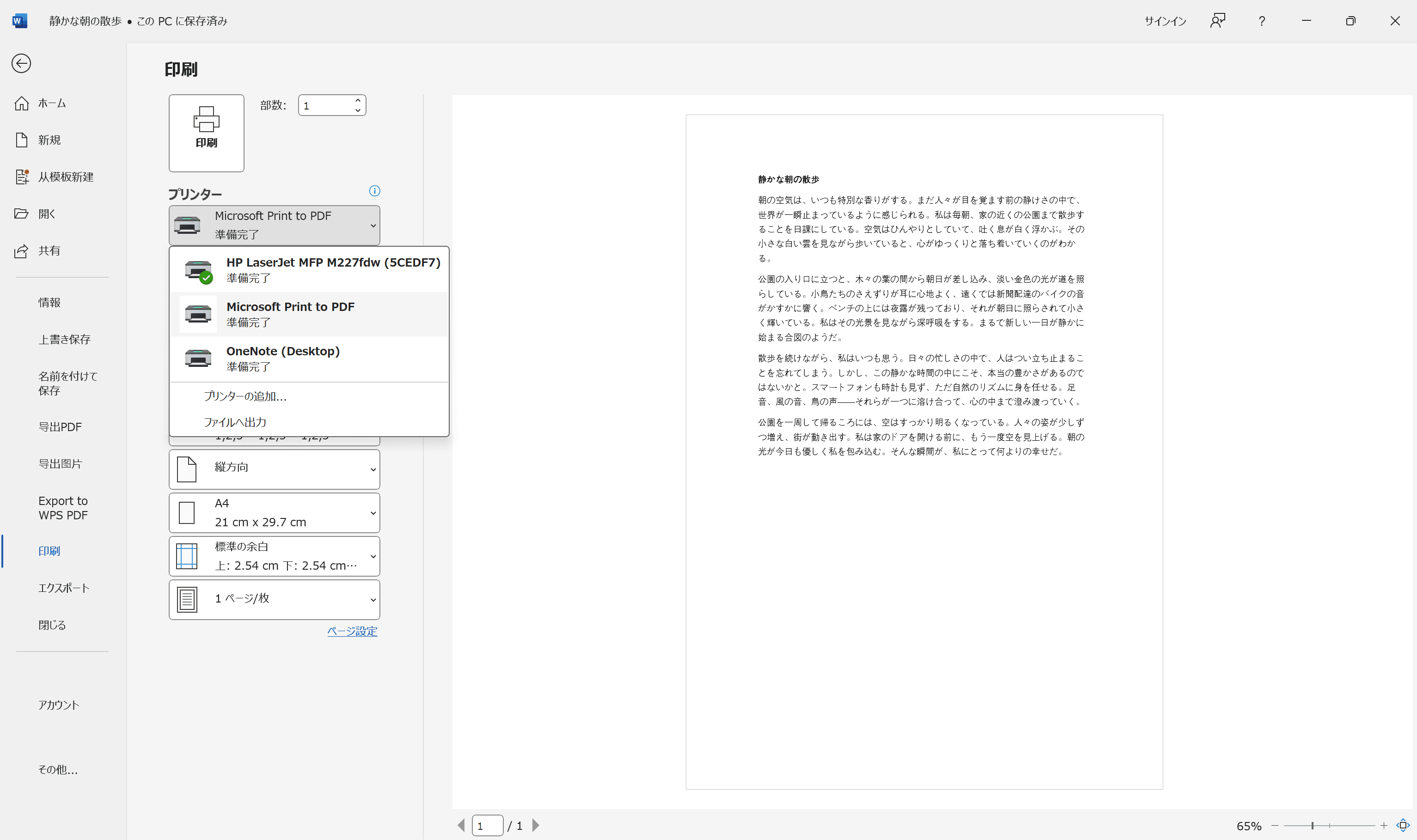Viewport: 1417px width, 840px height.
Task: Select the ホーム icon in the sidebar
Action: pyautogui.click(x=21, y=103)
